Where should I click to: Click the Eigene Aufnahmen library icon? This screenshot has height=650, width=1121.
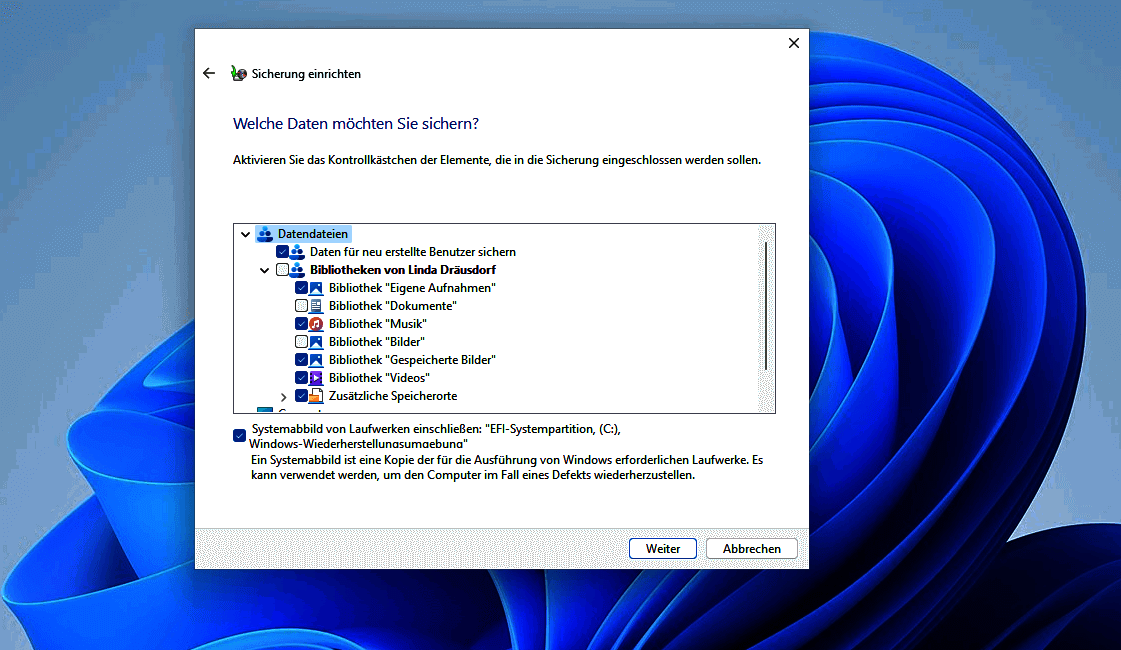[x=316, y=288]
